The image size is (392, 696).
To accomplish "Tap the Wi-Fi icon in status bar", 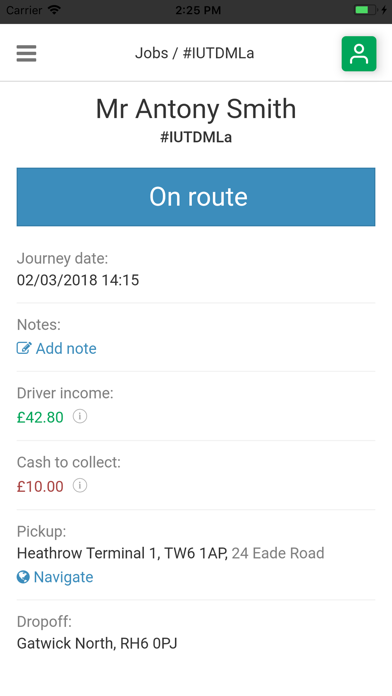I will [54, 10].
